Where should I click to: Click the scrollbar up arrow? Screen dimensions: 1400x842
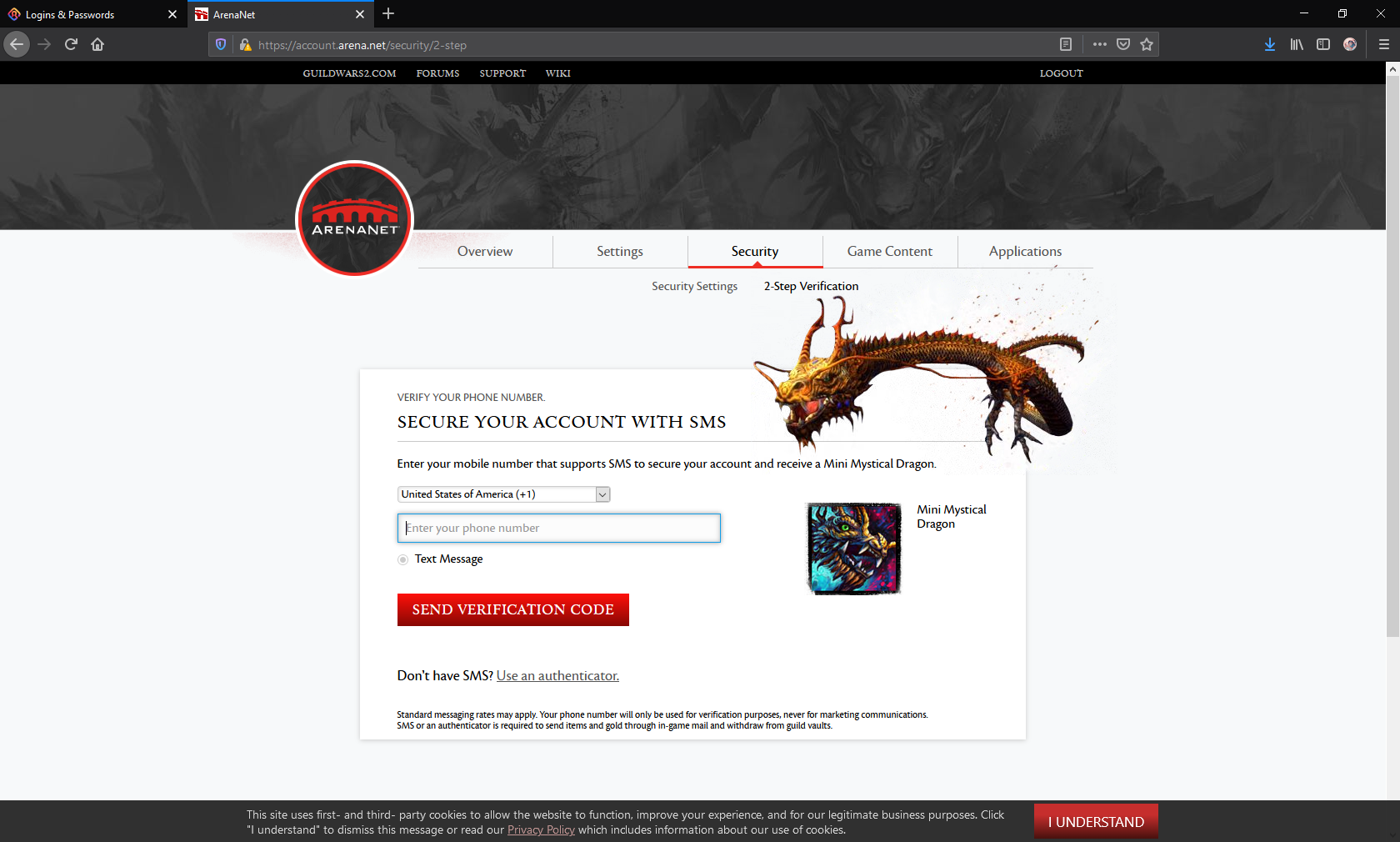tap(1392, 70)
